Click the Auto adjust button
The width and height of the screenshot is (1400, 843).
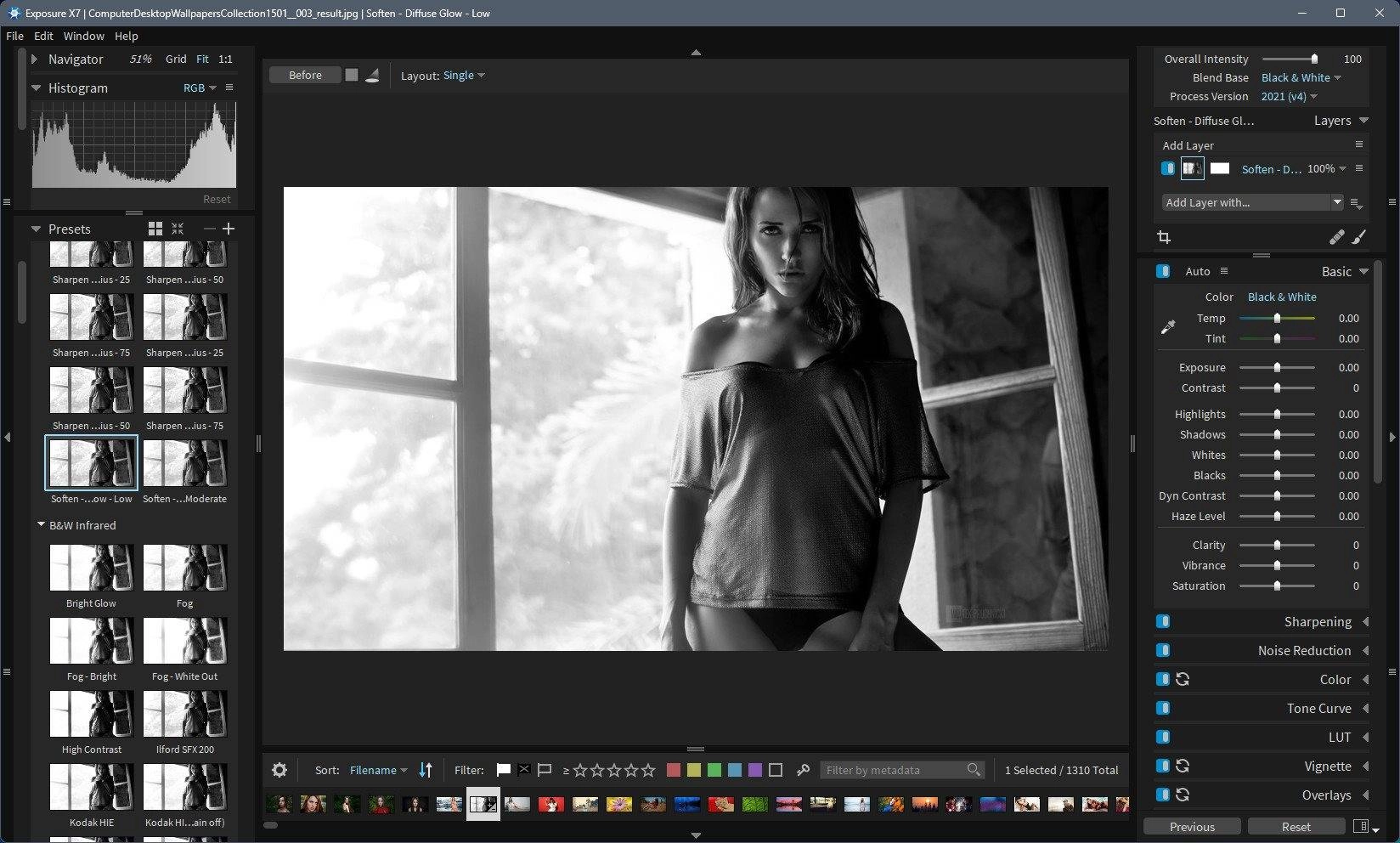click(1198, 271)
